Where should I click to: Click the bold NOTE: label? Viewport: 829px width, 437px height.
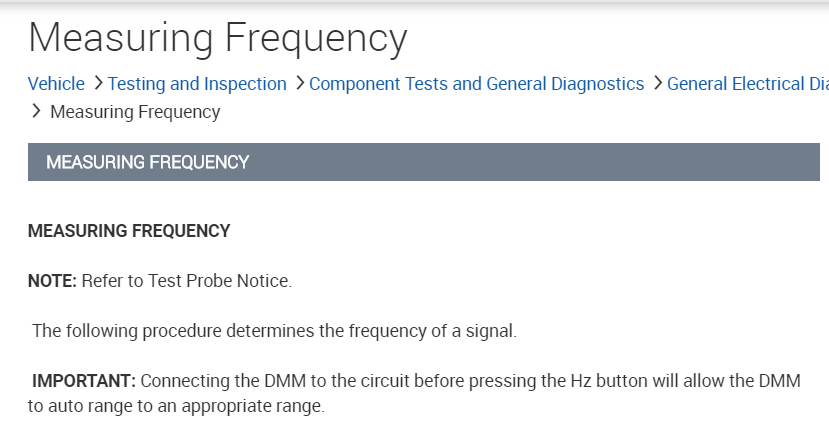(x=52, y=281)
